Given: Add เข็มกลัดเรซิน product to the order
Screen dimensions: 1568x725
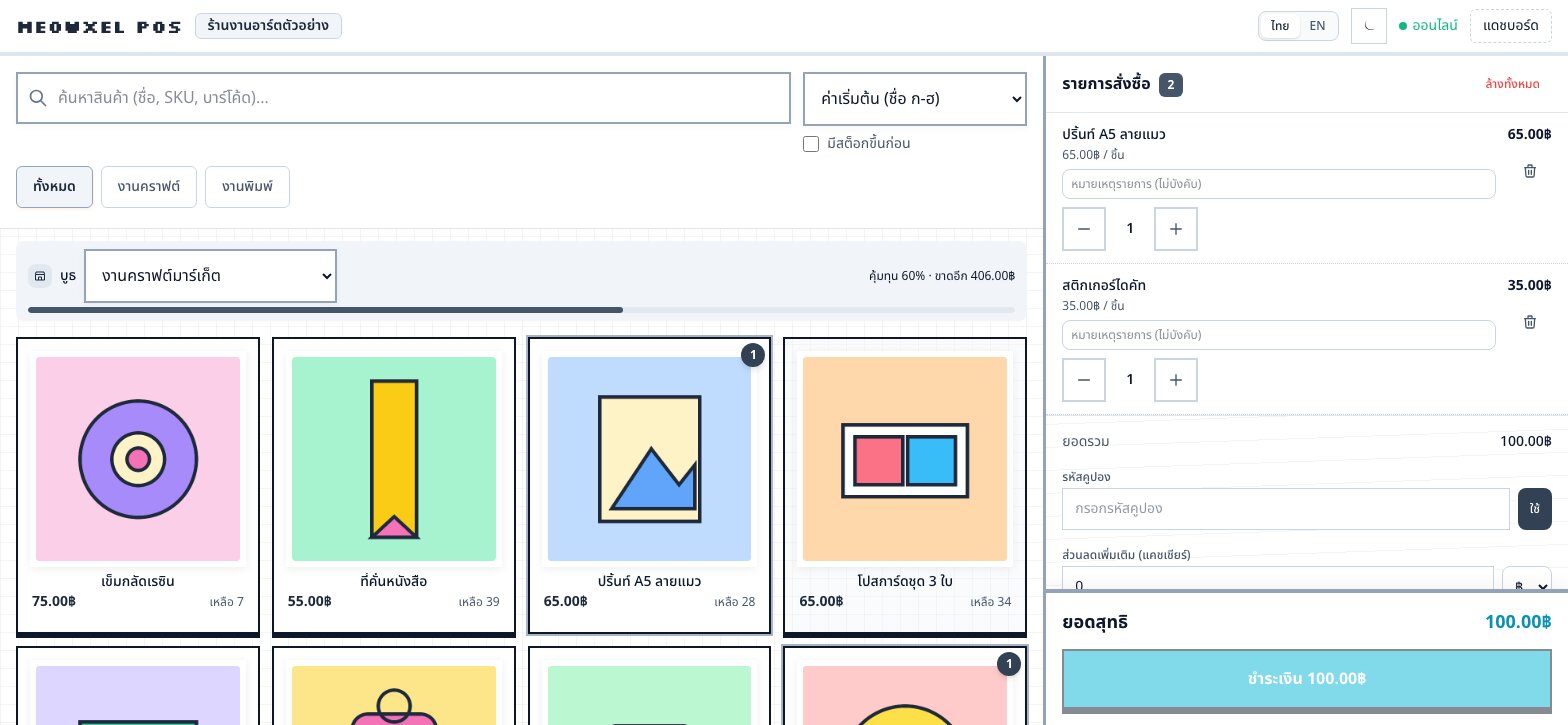Looking at the screenshot, I should point(138,486).
